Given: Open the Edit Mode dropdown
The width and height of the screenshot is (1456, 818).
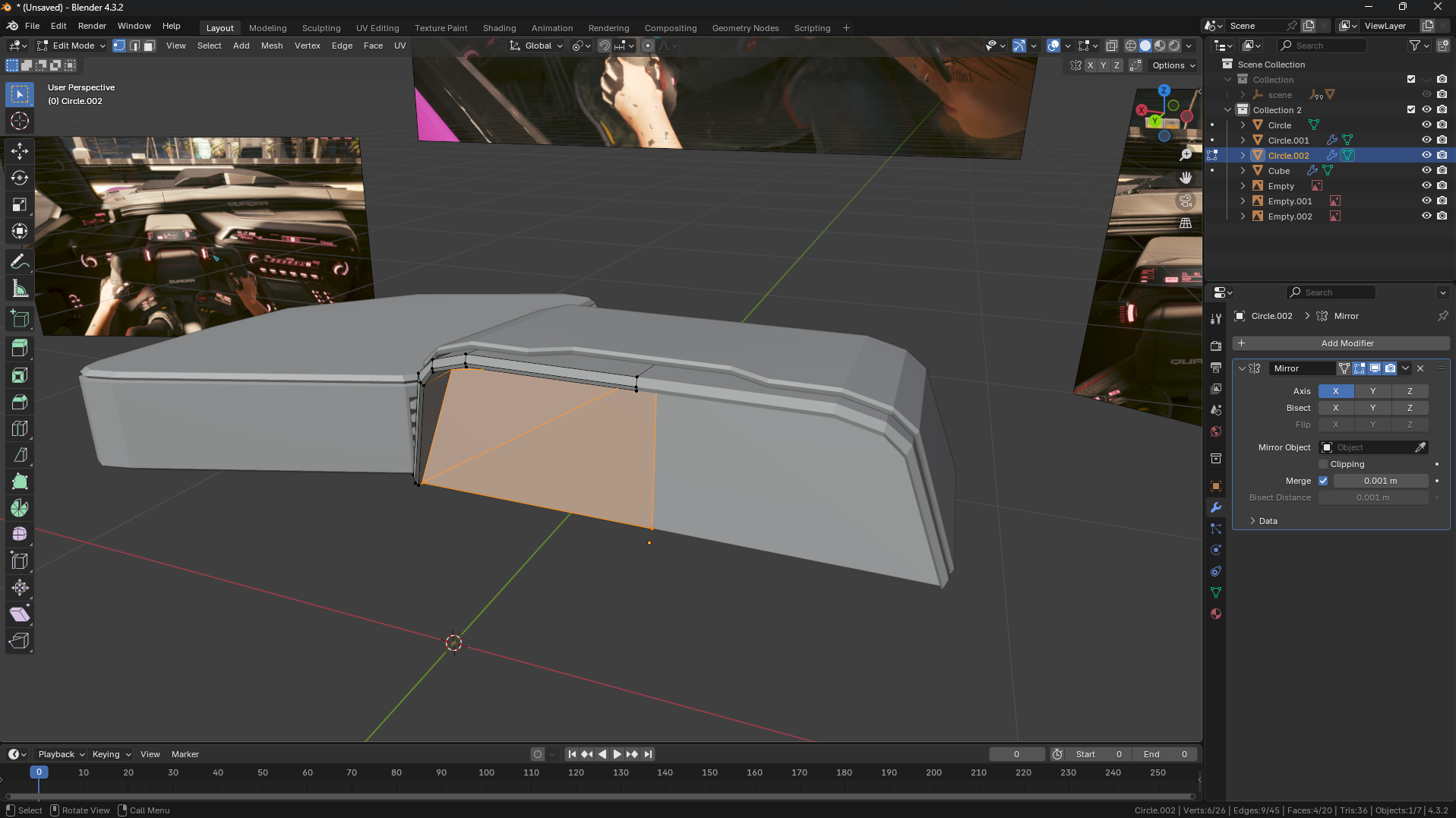Looking at the screenshot, I should point(72,46).
